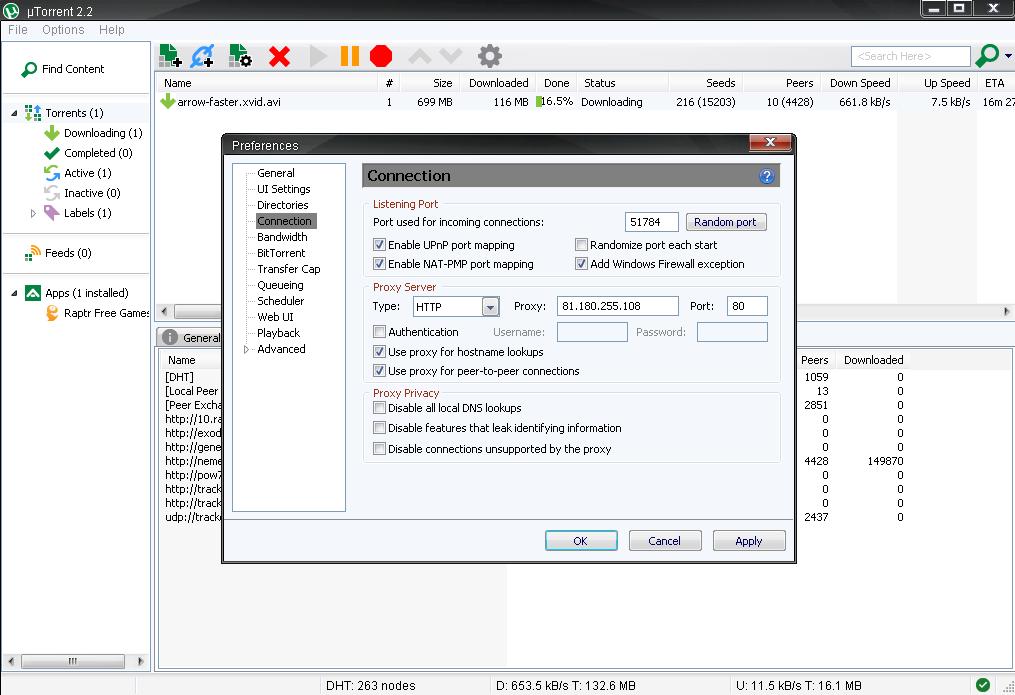Toggle Enable NAT-PMP port mapping checkbox
The image size is (1015, 695).
(379, 264)
